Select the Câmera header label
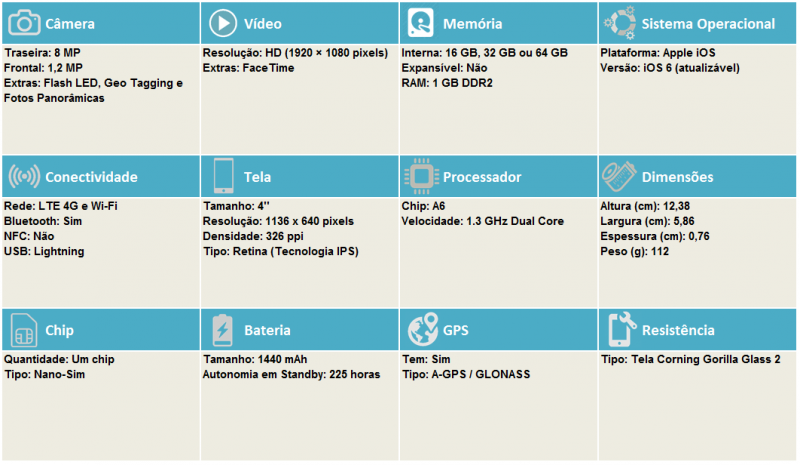Viewport: 800px width, 465px height. [70, 24]
